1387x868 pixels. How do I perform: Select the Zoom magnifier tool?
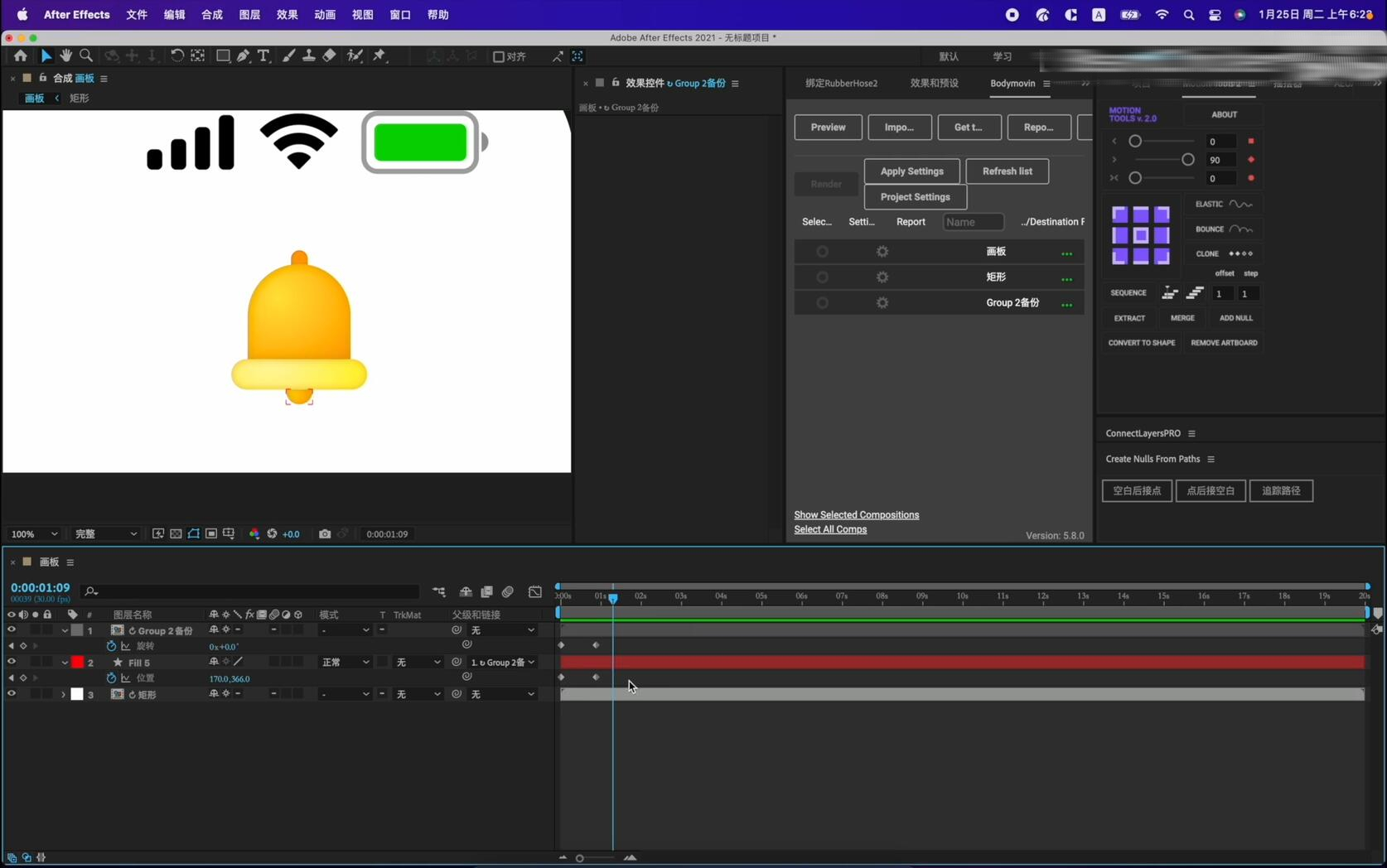86,55
